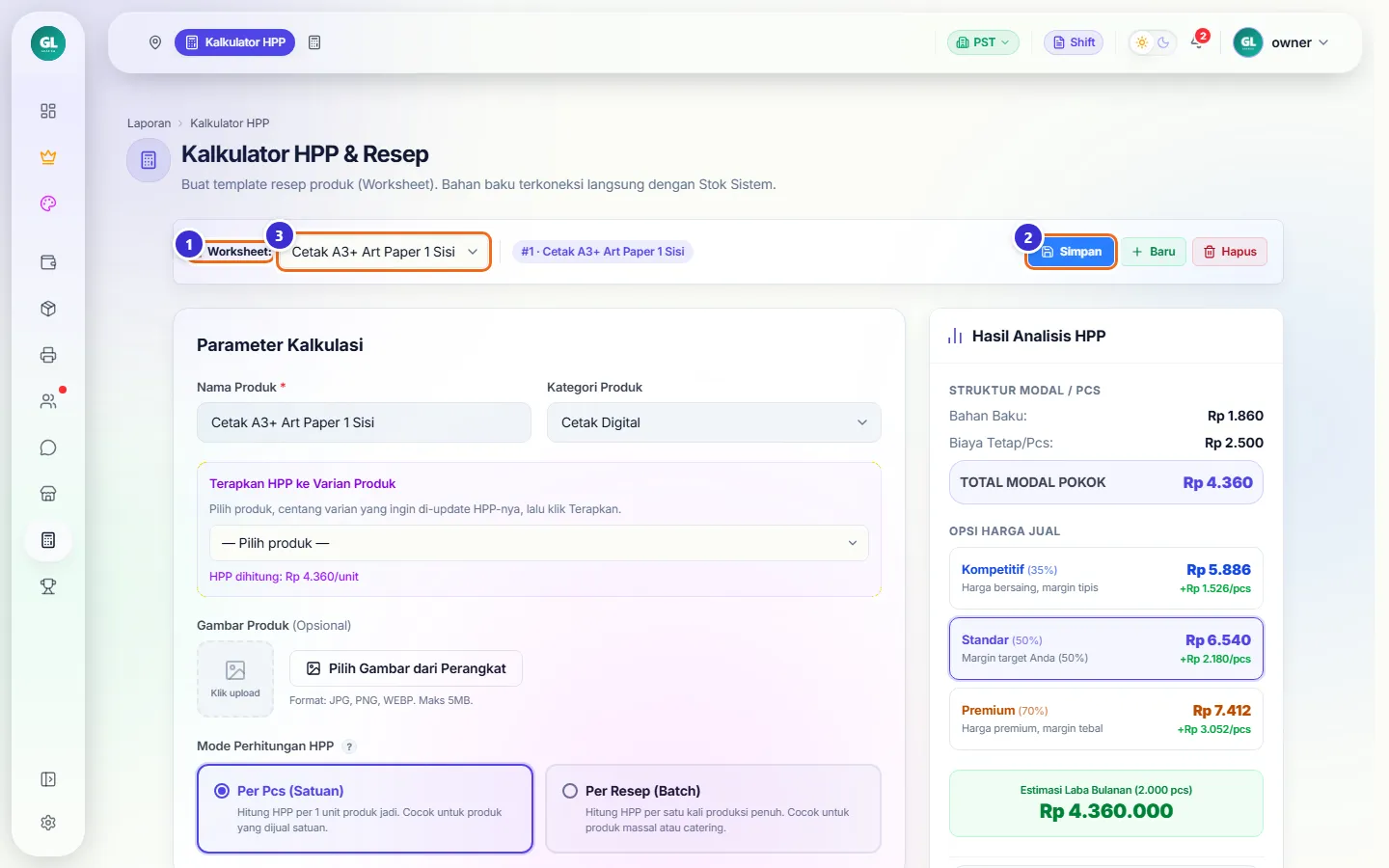Open the Worksheet dropdown Cetak A3+ Art Paper
Viewport: 1389px width, 868px height.
point(384,252)
